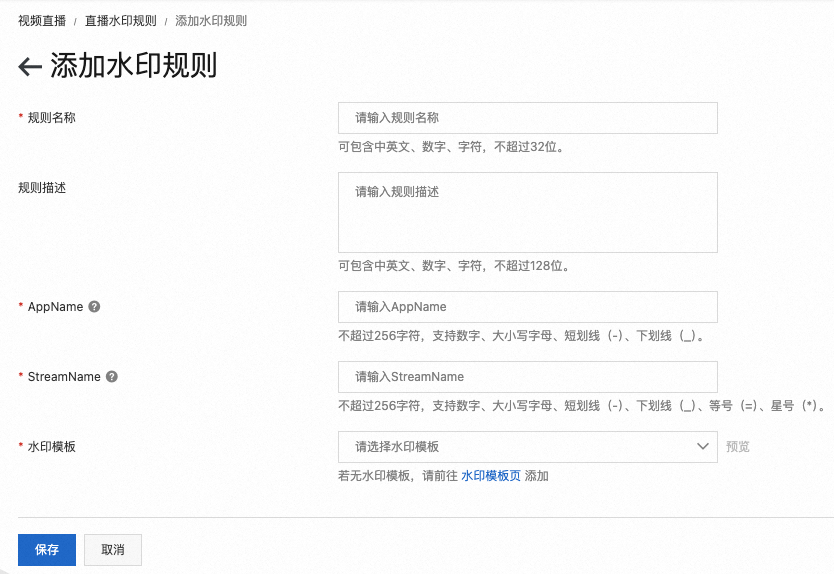Click the blue 保存 button
This screenshot has height=574, width=834.
(x=47, y=550)
